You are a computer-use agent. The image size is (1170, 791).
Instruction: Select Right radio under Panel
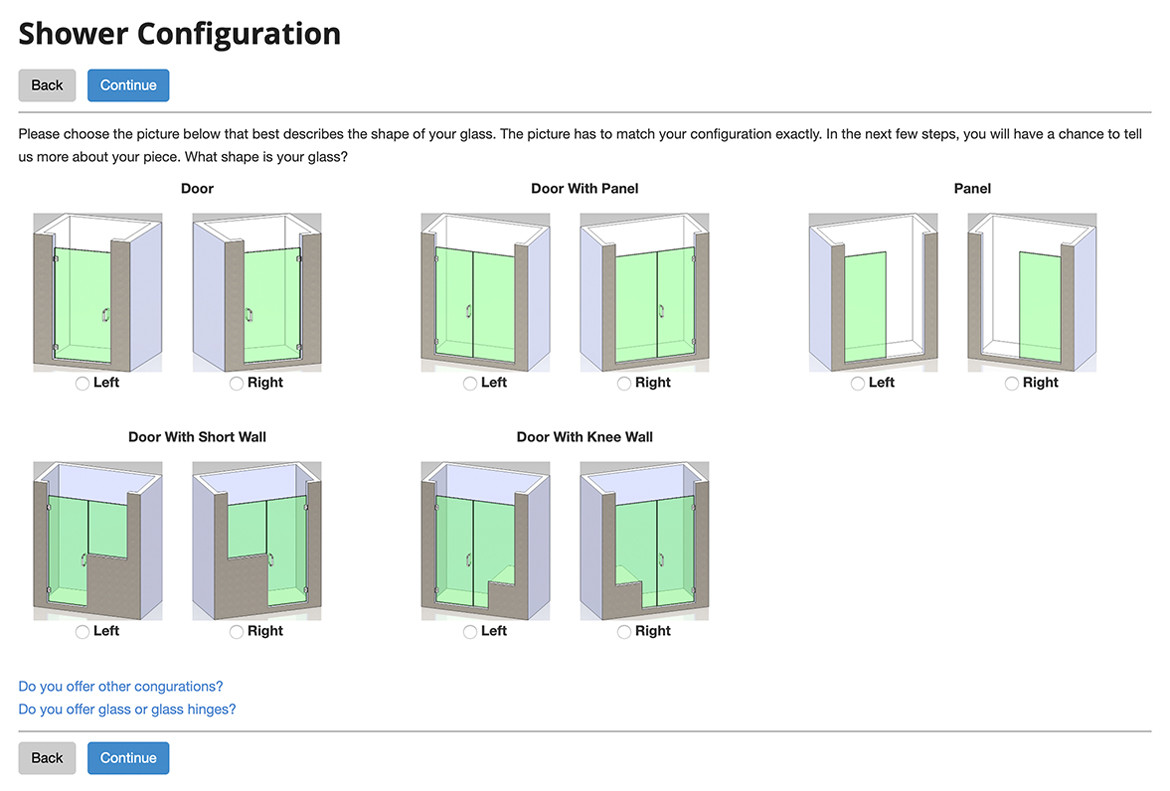coord(1012,384)
